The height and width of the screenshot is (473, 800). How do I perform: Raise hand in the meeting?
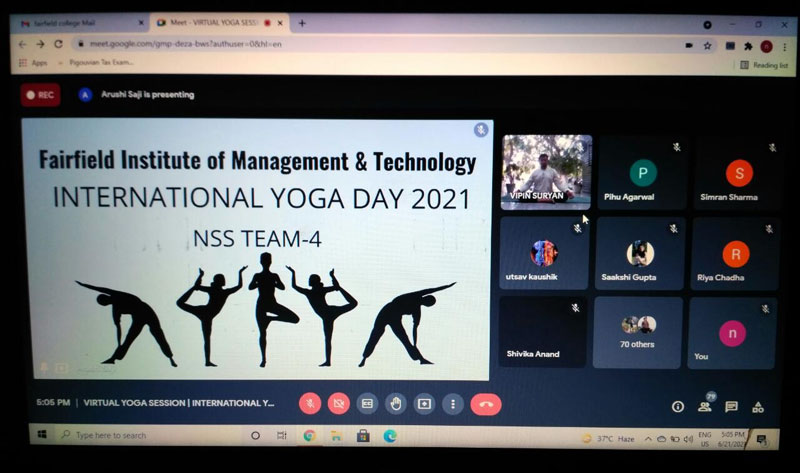(395, 404)
